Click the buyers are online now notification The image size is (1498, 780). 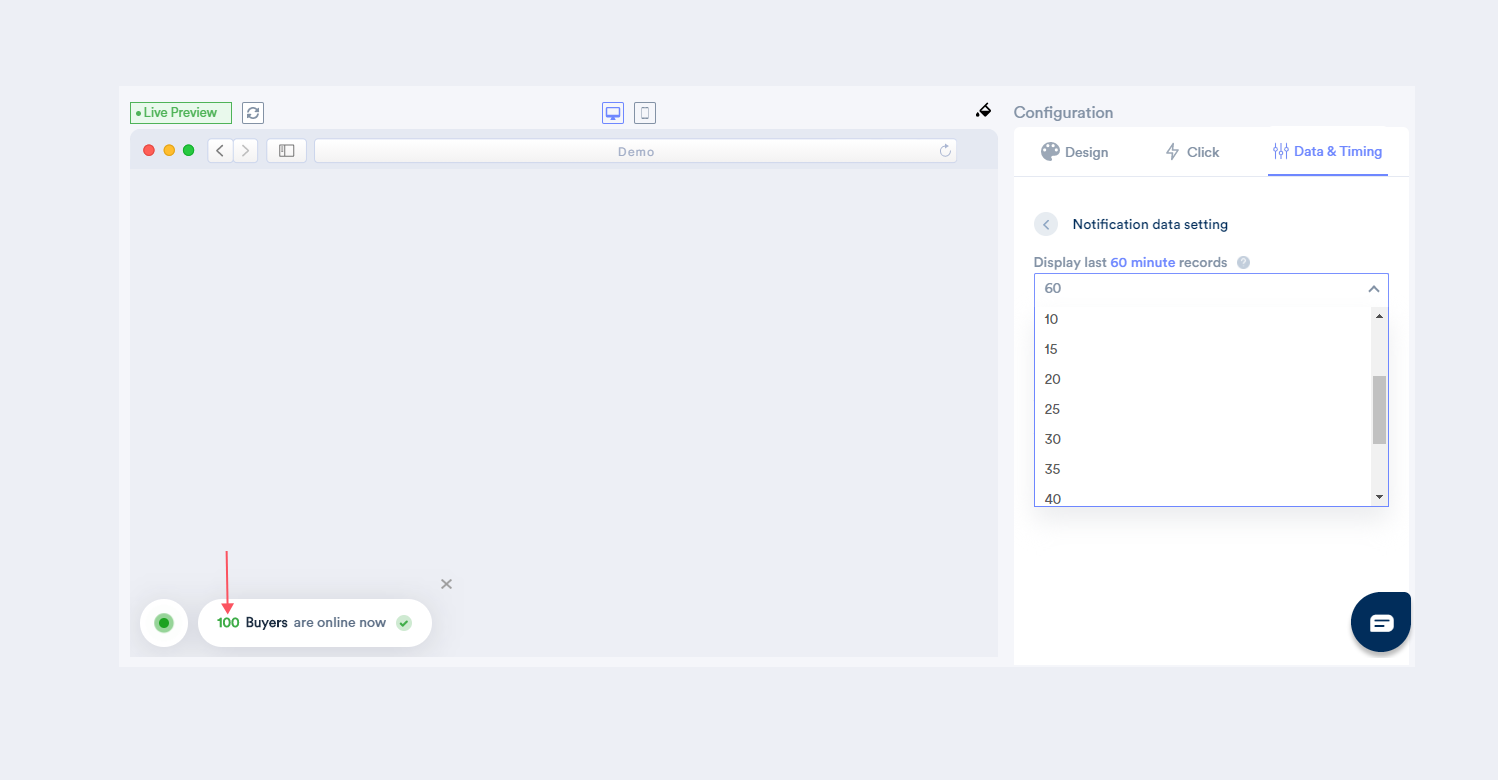coord(315,623)
